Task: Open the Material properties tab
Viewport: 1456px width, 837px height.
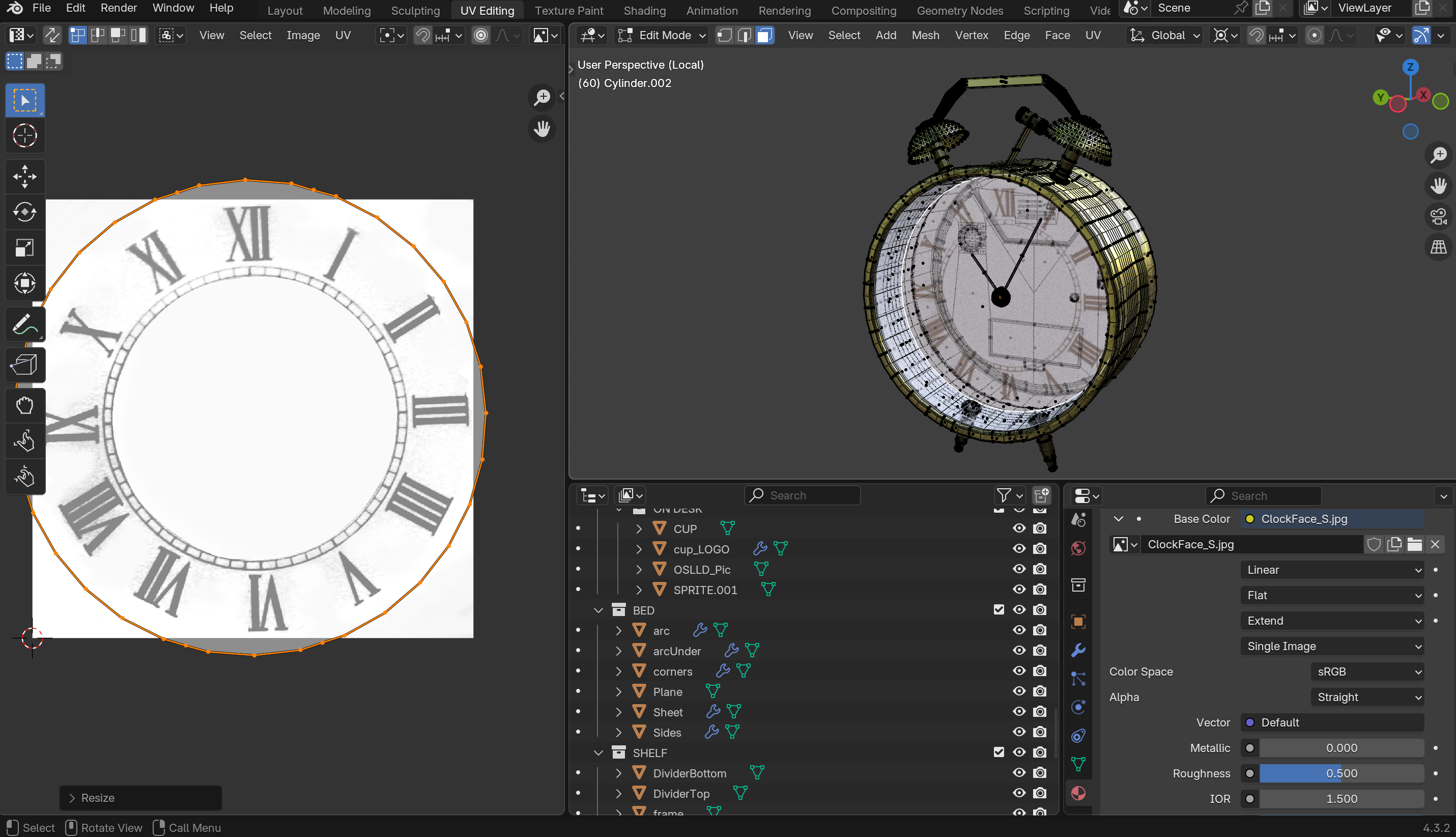Action: (1078, 793)
